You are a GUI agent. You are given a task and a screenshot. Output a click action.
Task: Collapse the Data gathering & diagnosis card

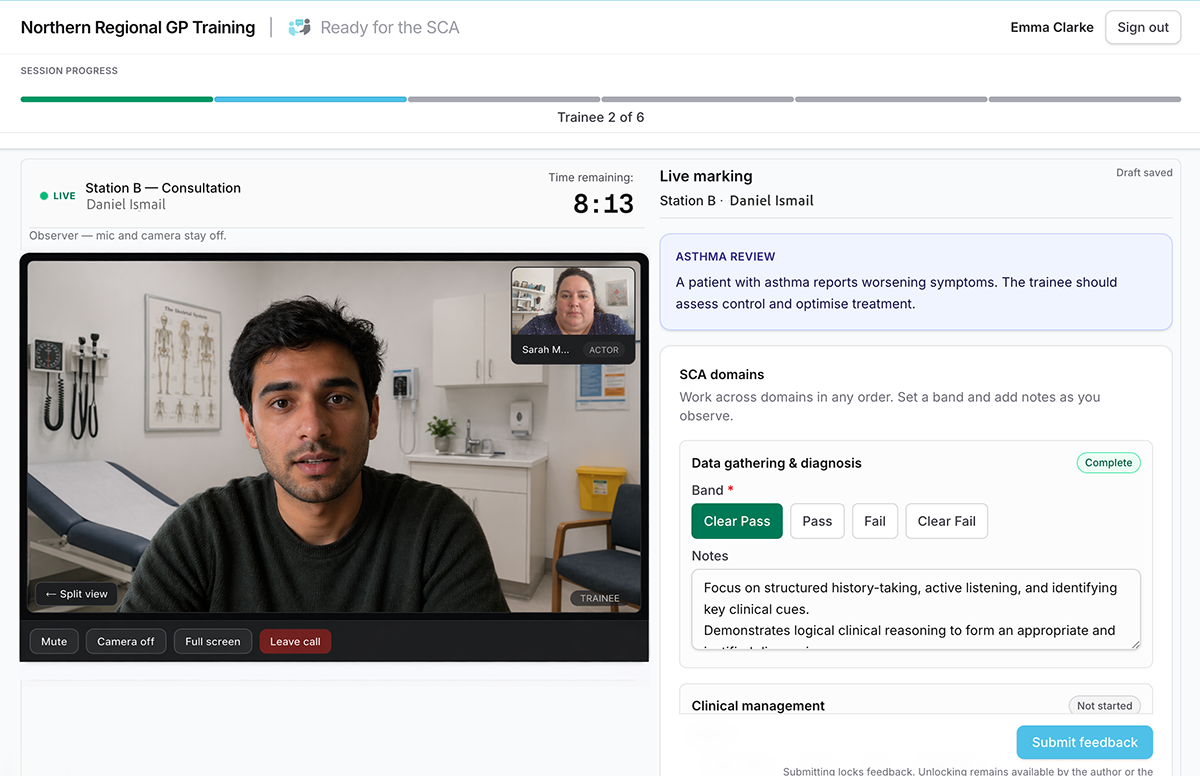[778, 463]
